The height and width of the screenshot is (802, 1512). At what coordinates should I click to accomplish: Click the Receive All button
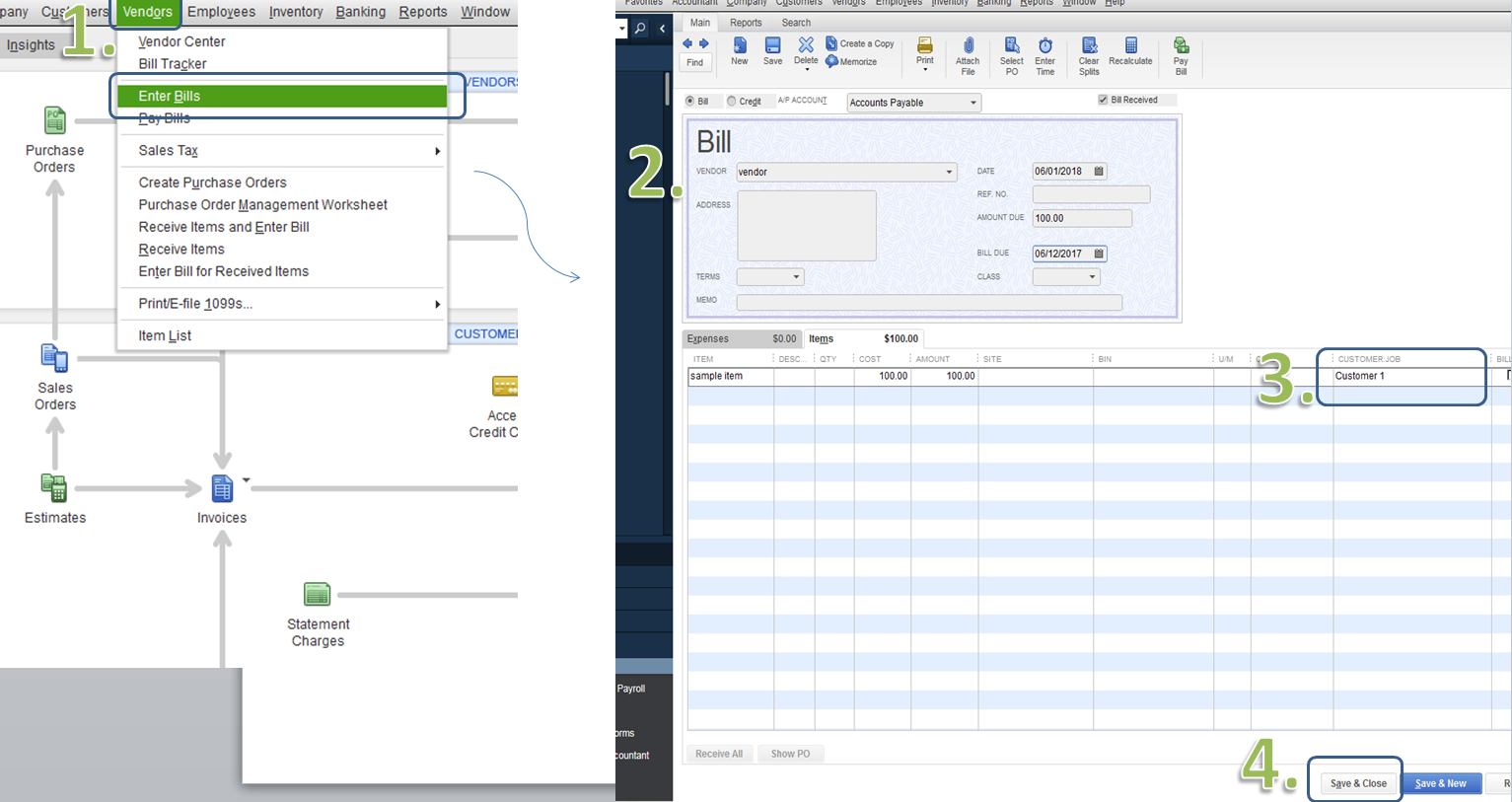[x=719, y=754]
